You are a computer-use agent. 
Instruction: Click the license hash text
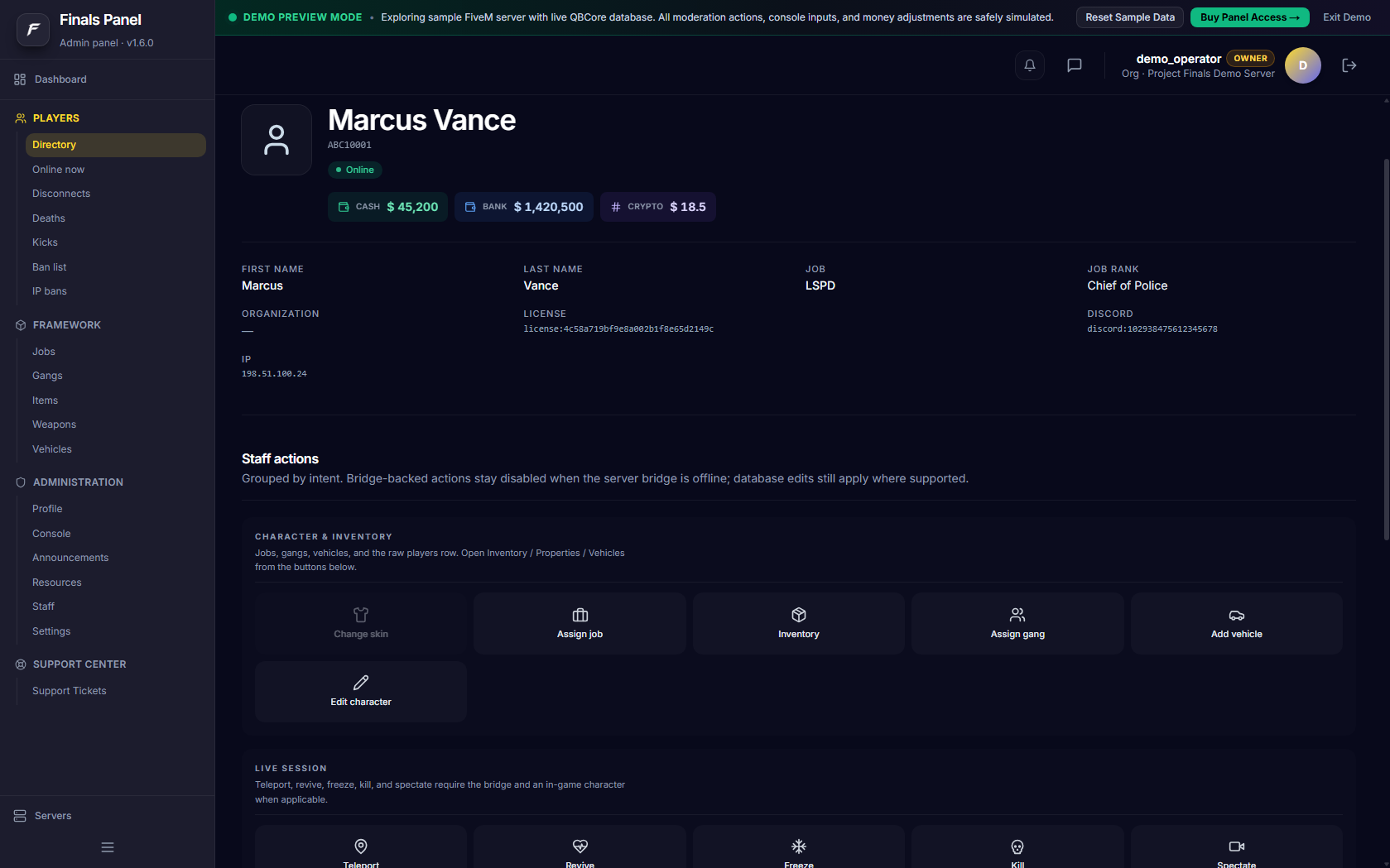(x=618, y=329)
